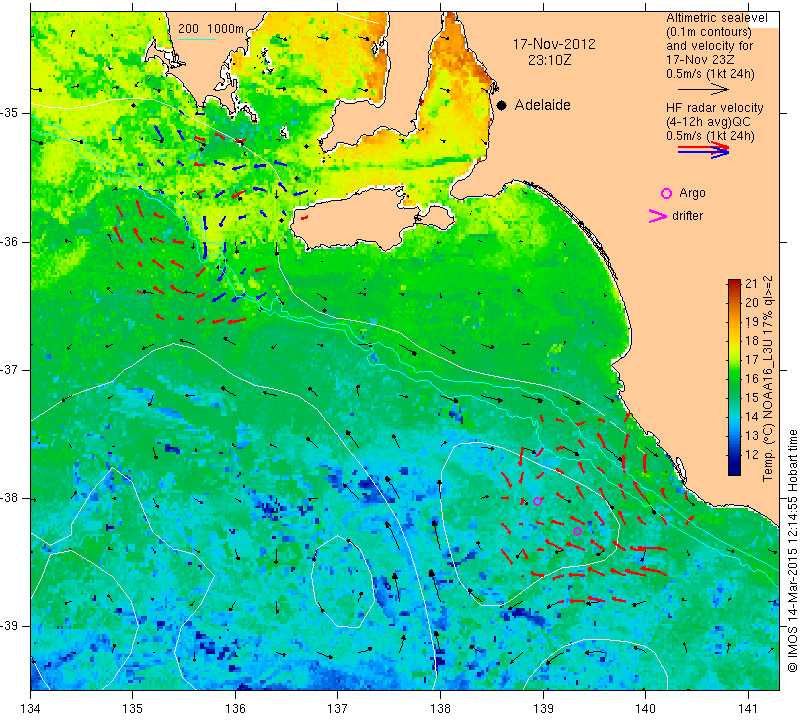The image size is (800, 720).
Task: Click the colorbar value 18
Action: [x=752, y=340]
